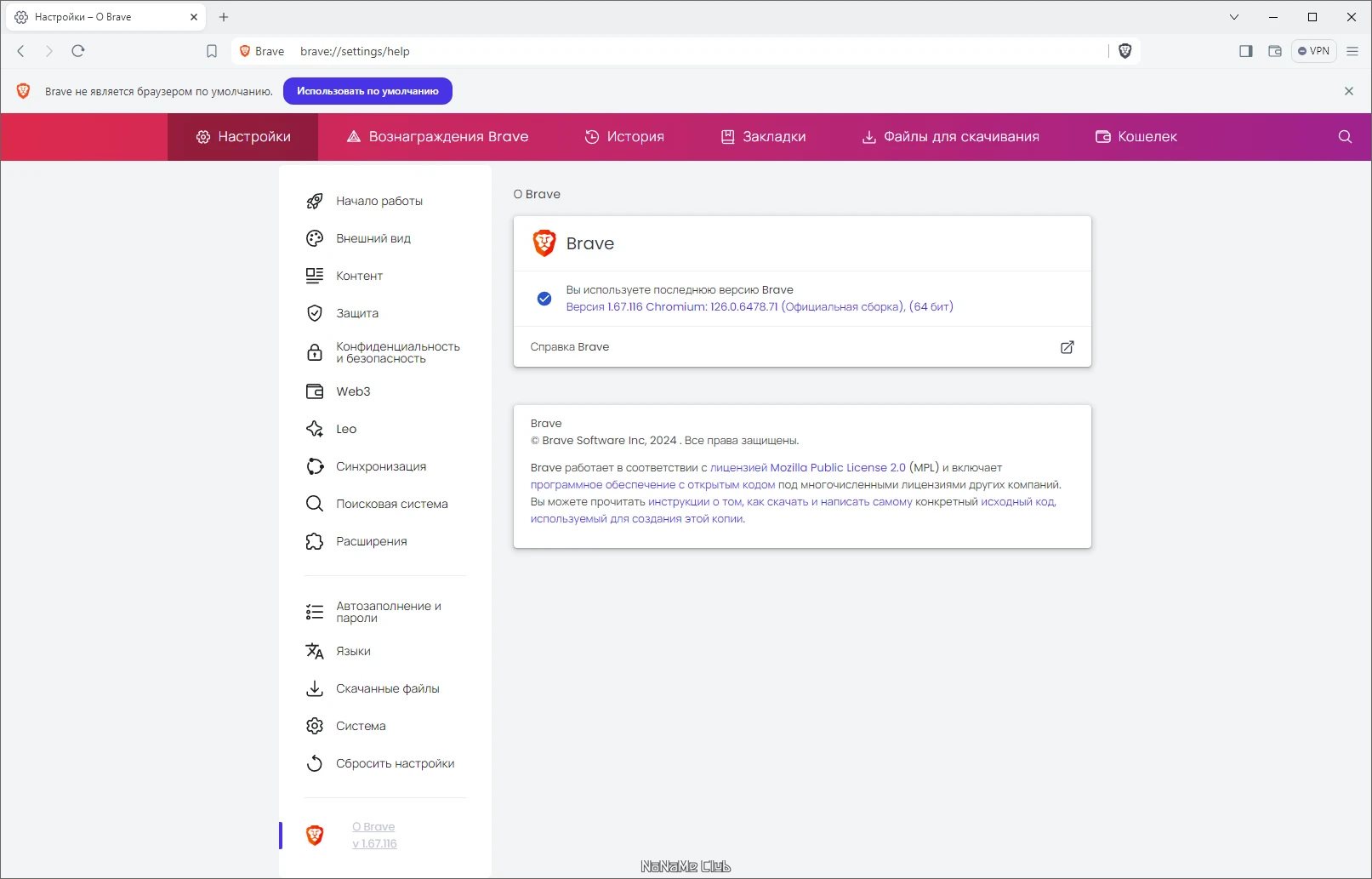The image size is (1372, 879).
Task: Open Контент section icon
Action: click(x=315, y=276)
